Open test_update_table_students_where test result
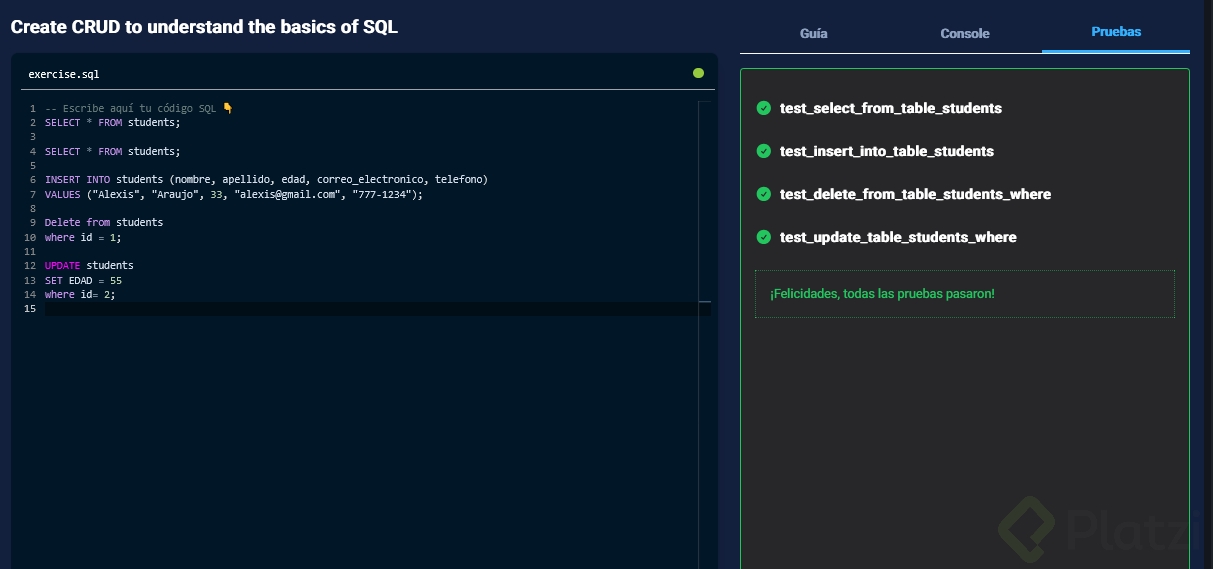Viewport: 1213px width, 569px height. (898, 237)
